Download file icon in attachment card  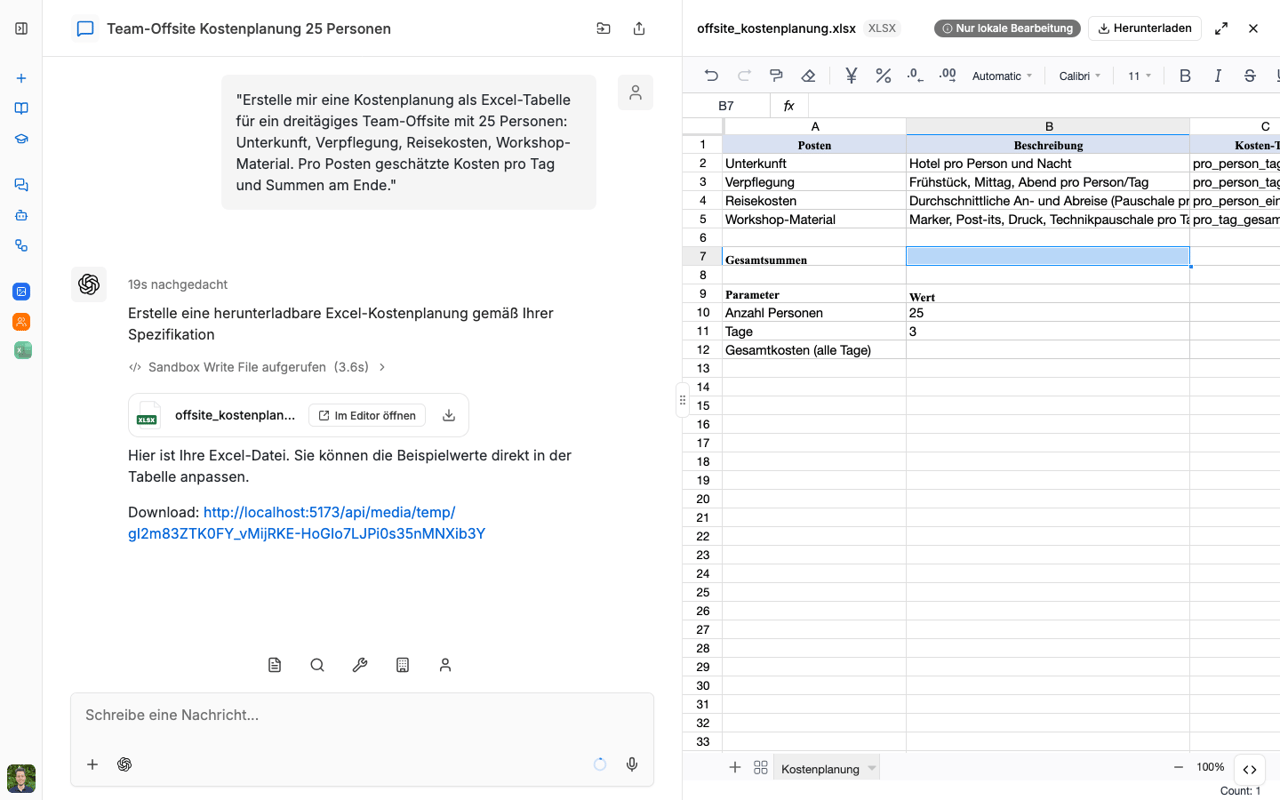[x=449, y=415]
